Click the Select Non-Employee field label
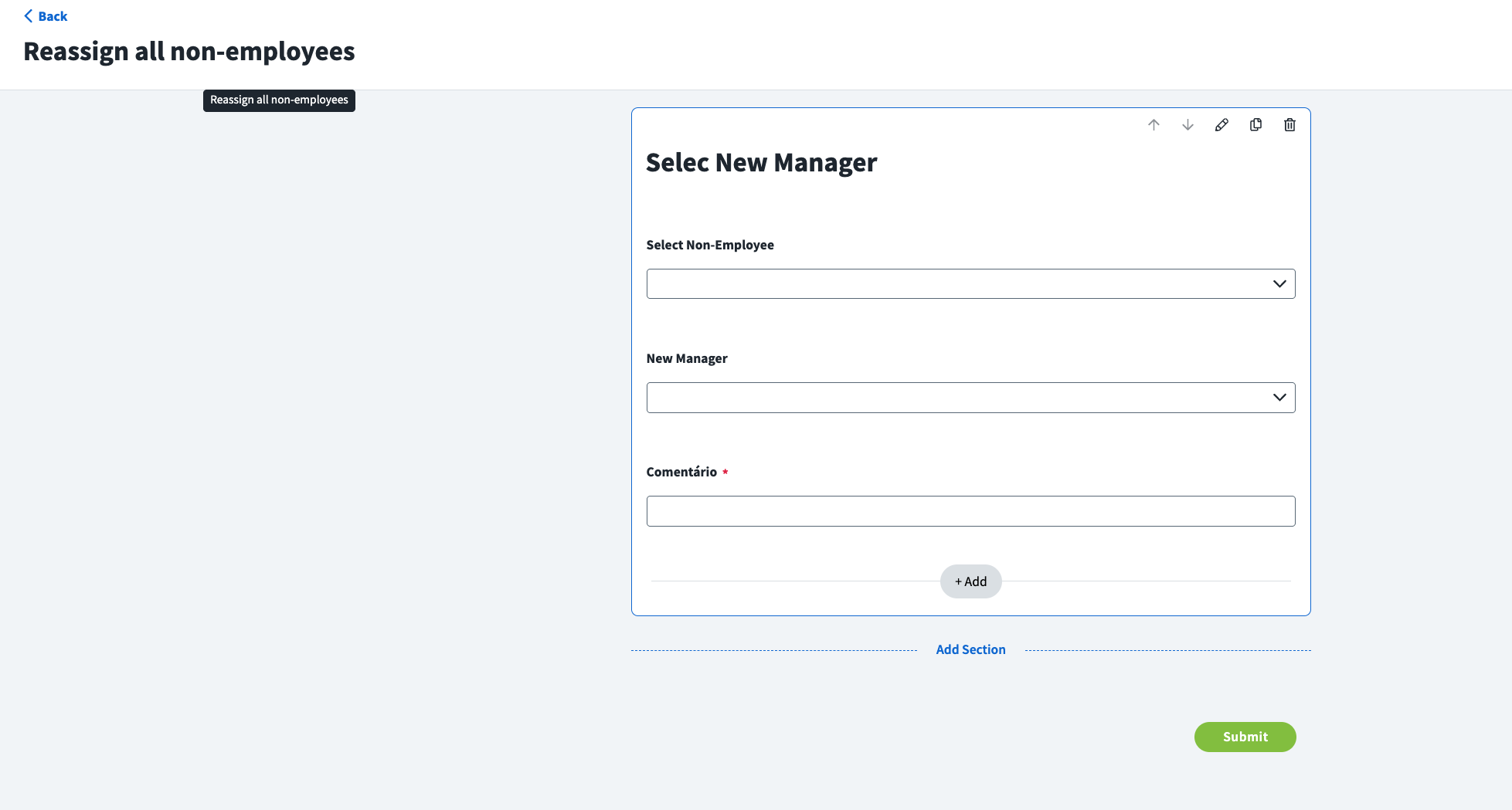 tap(710, 245)
